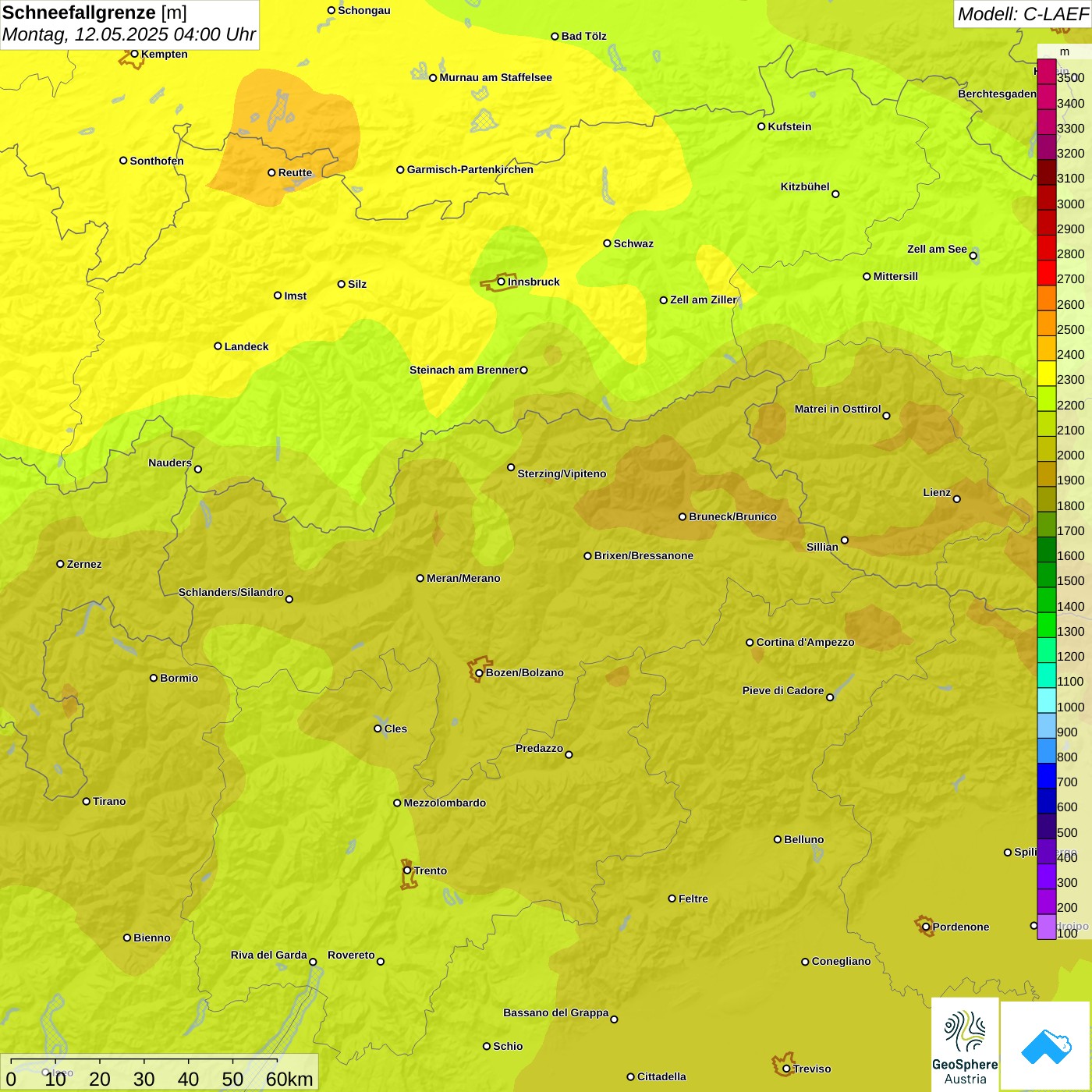This screenshot has width=1092, height=1092.
Task: Click the Pieve di Cadore label
Action: (x=783, y=690)
